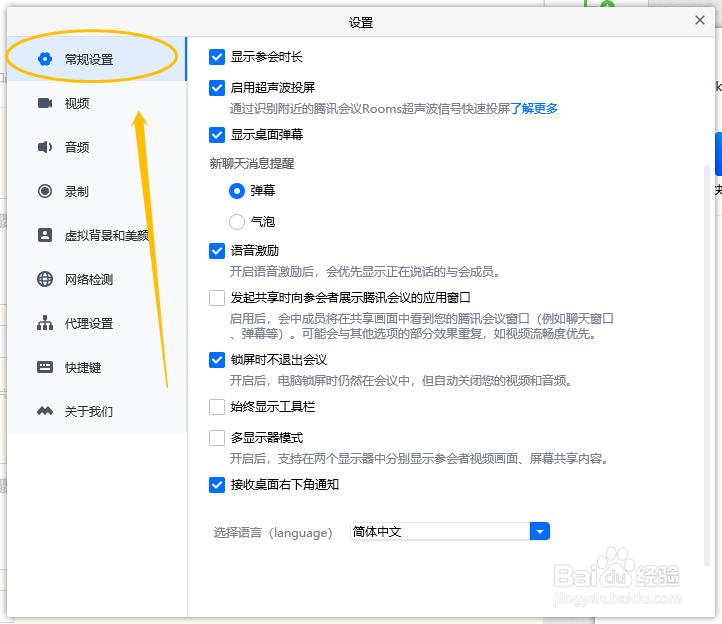Open the 关于我们 tab
Screen dimensions: 722x624
click(x=96, y=411)
